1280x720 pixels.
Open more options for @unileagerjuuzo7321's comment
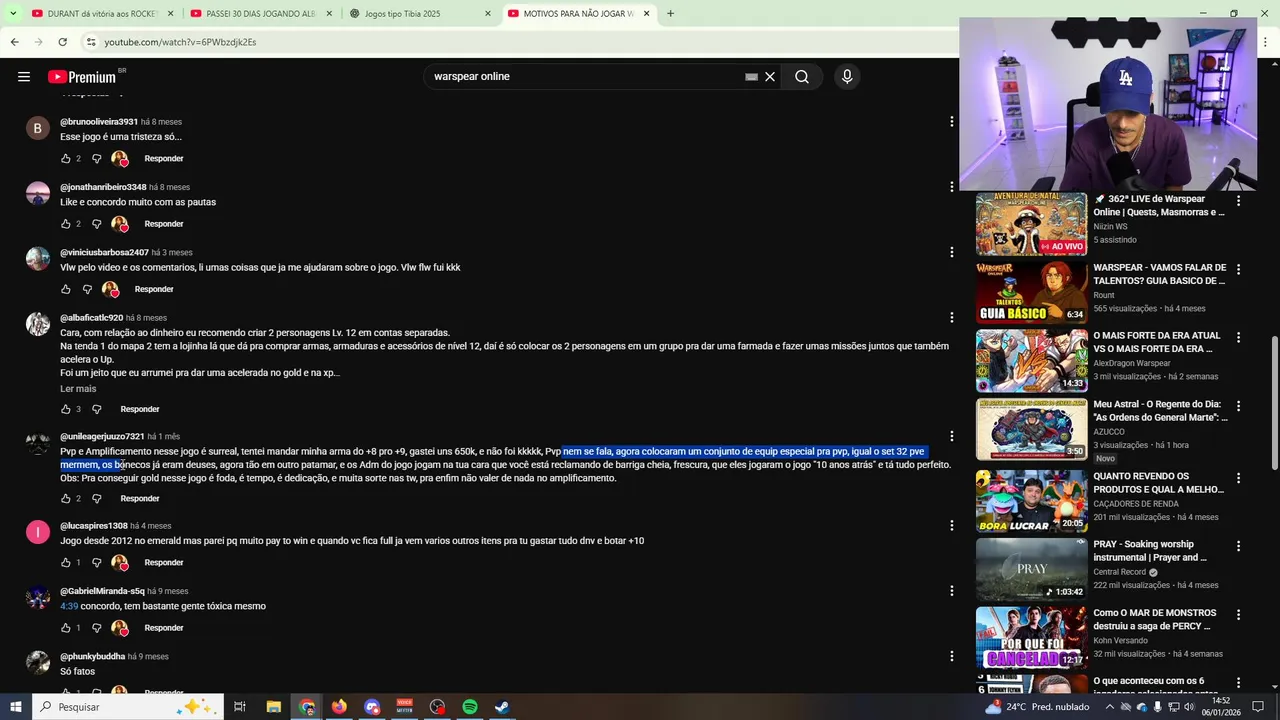(951, 436)
